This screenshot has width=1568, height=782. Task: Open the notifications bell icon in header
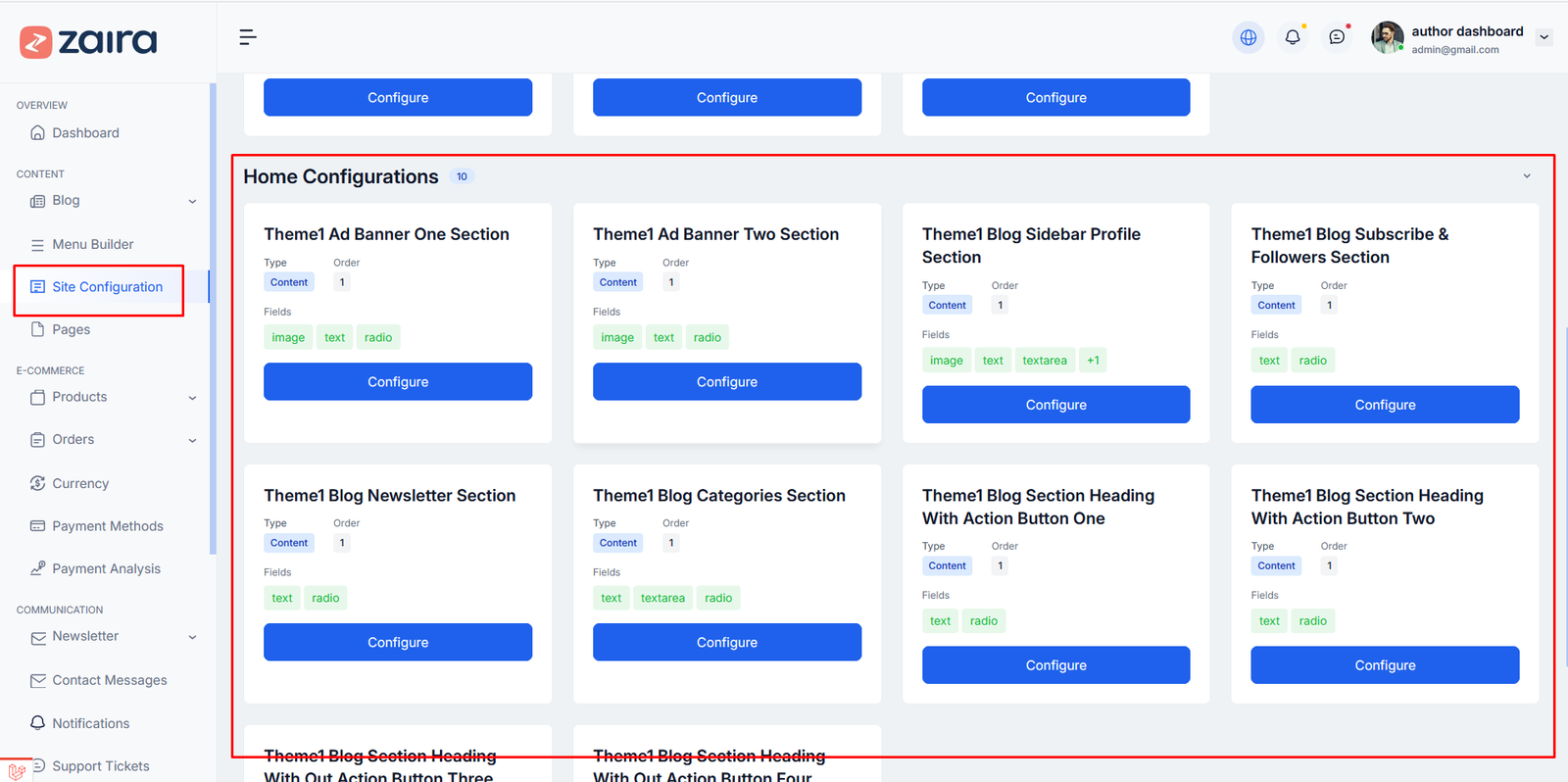(x=1293, y=37)
